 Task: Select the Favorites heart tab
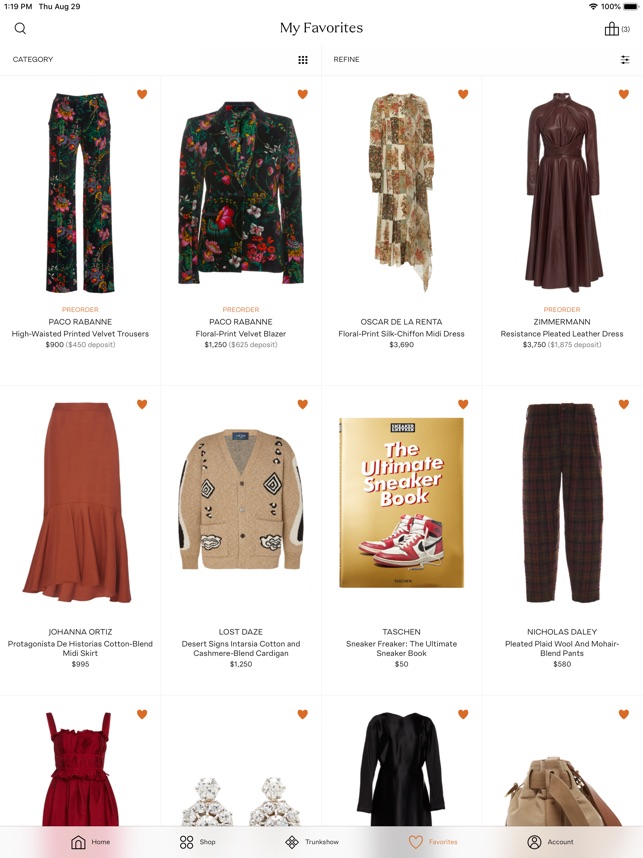click(x=433, y=842)
